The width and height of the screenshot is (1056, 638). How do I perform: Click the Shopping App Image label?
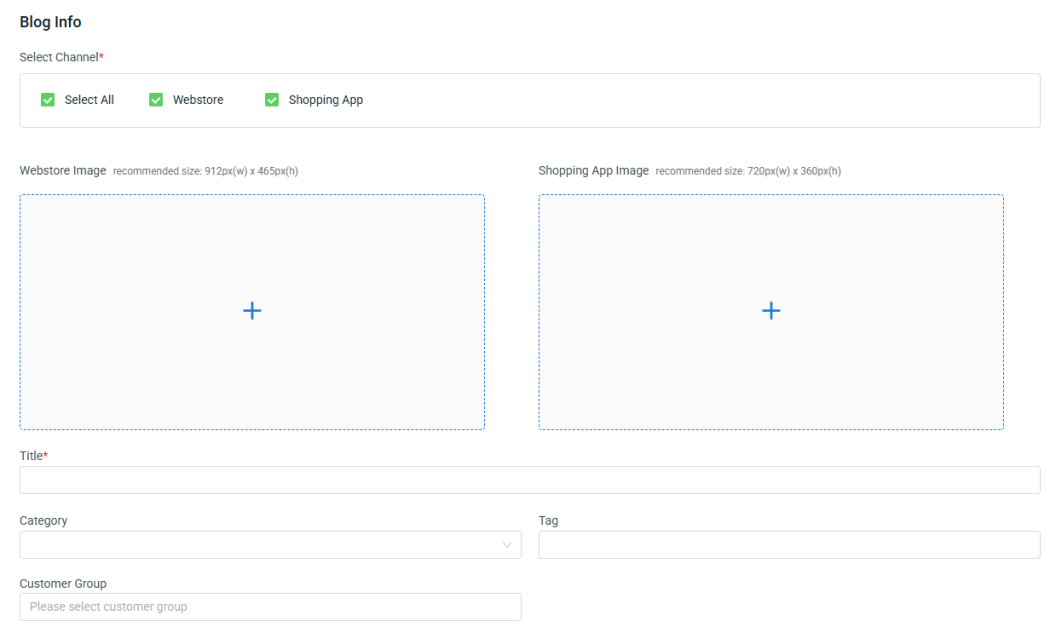click(x=594, y=171)
